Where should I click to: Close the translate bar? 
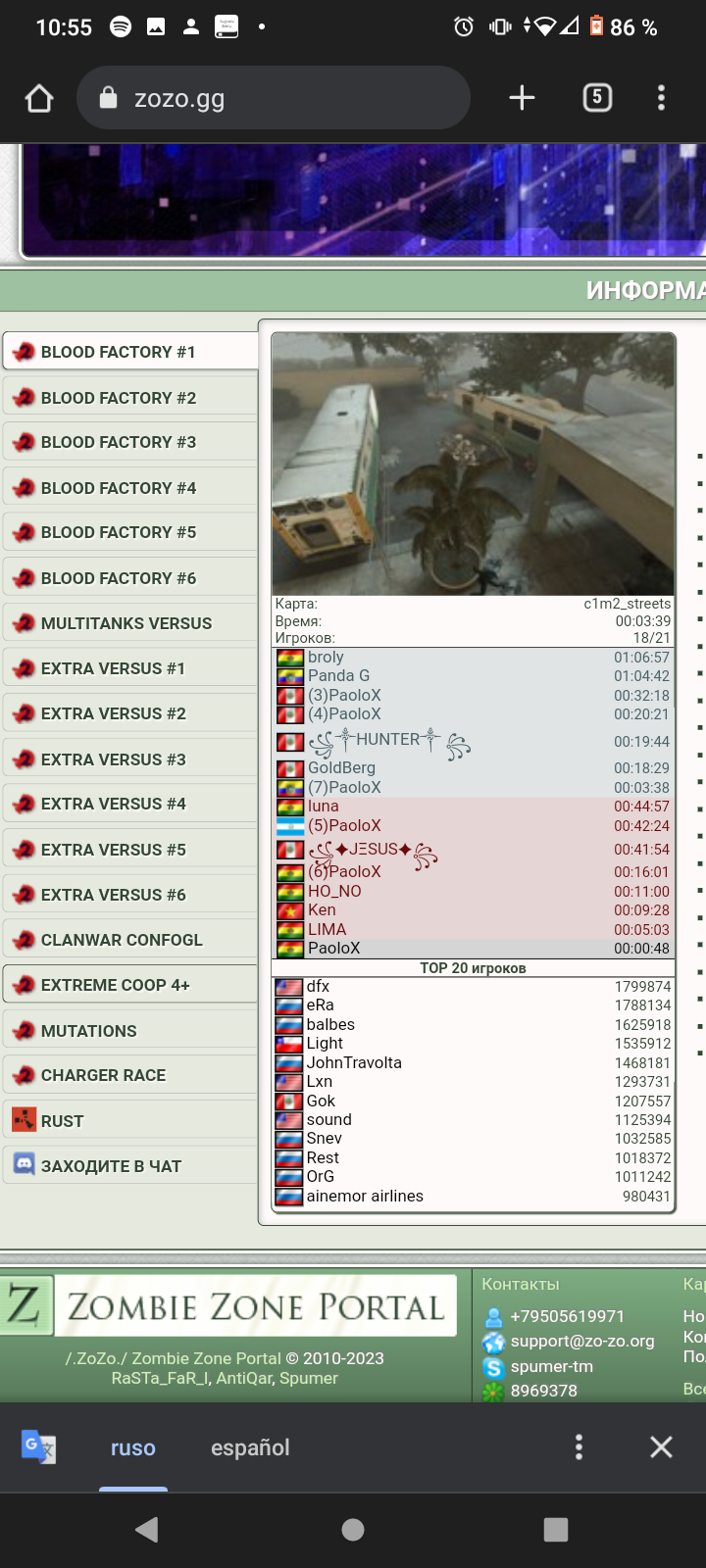point(661,1447)
